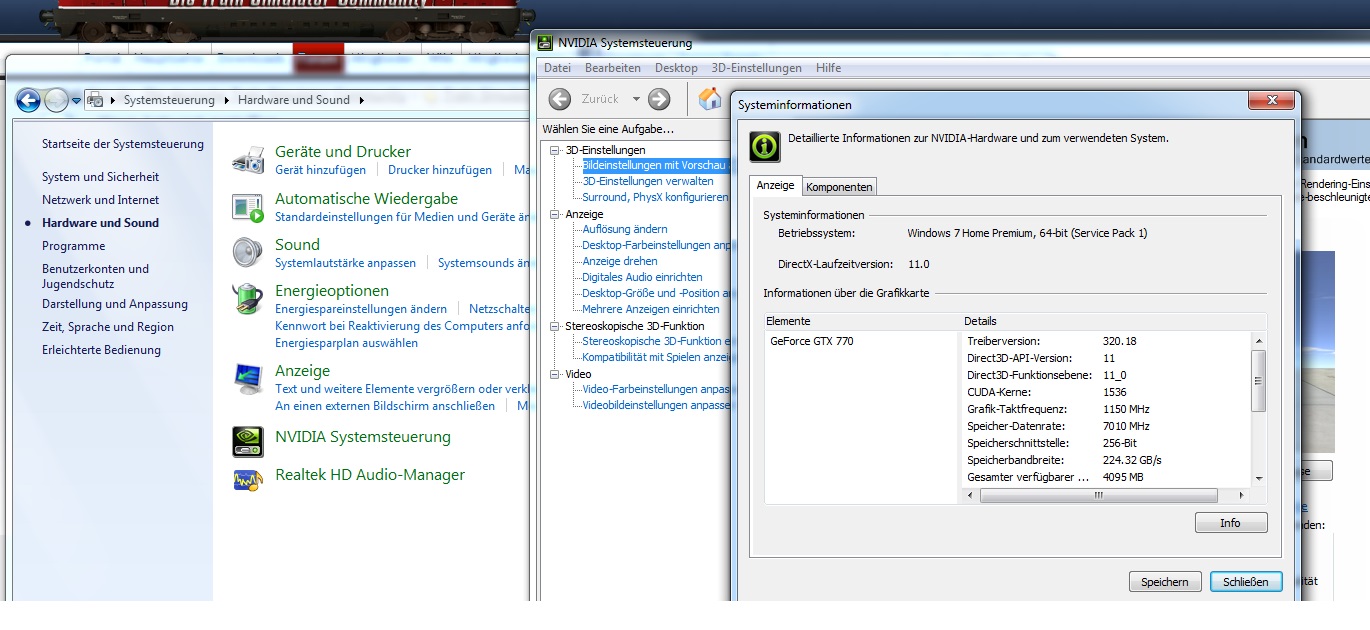Select Digitales Audio einrichten tree item

point(642,277)
